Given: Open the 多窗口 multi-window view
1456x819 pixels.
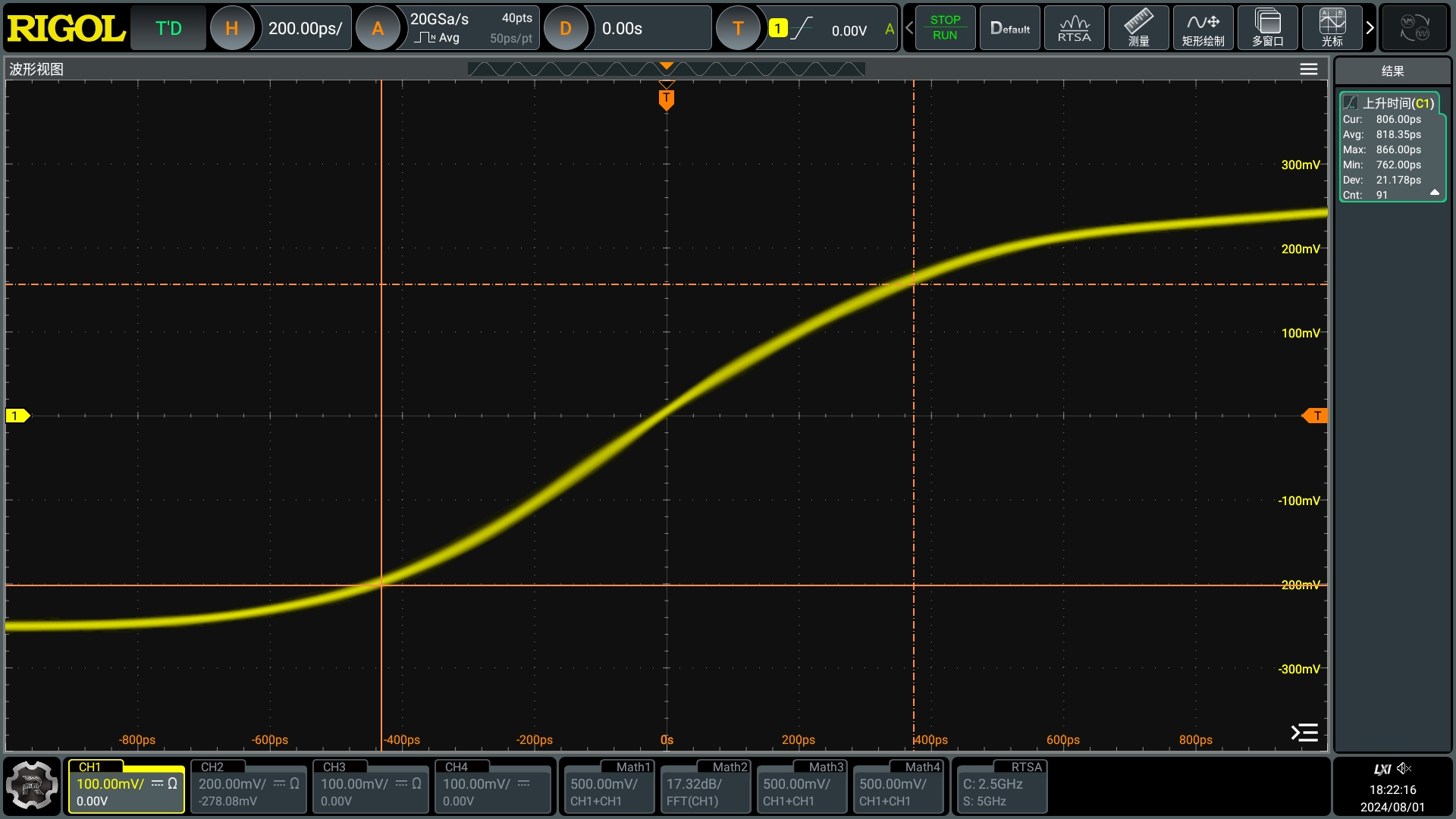Looking at the screenshot, I should (x=1267, y=27).
